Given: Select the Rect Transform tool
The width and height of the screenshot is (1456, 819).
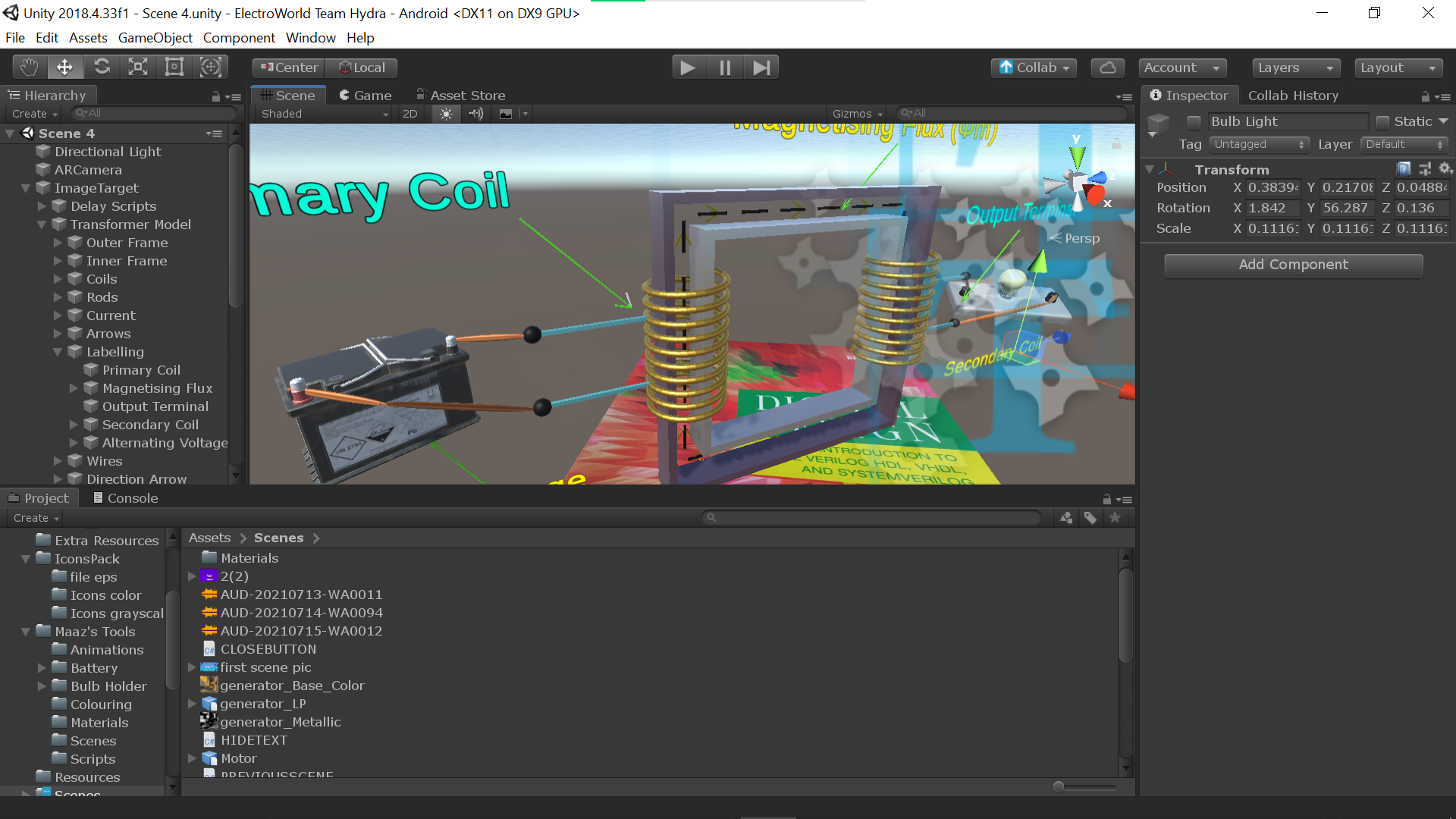Looking at the screenshot, I should [x=174, y=67].
